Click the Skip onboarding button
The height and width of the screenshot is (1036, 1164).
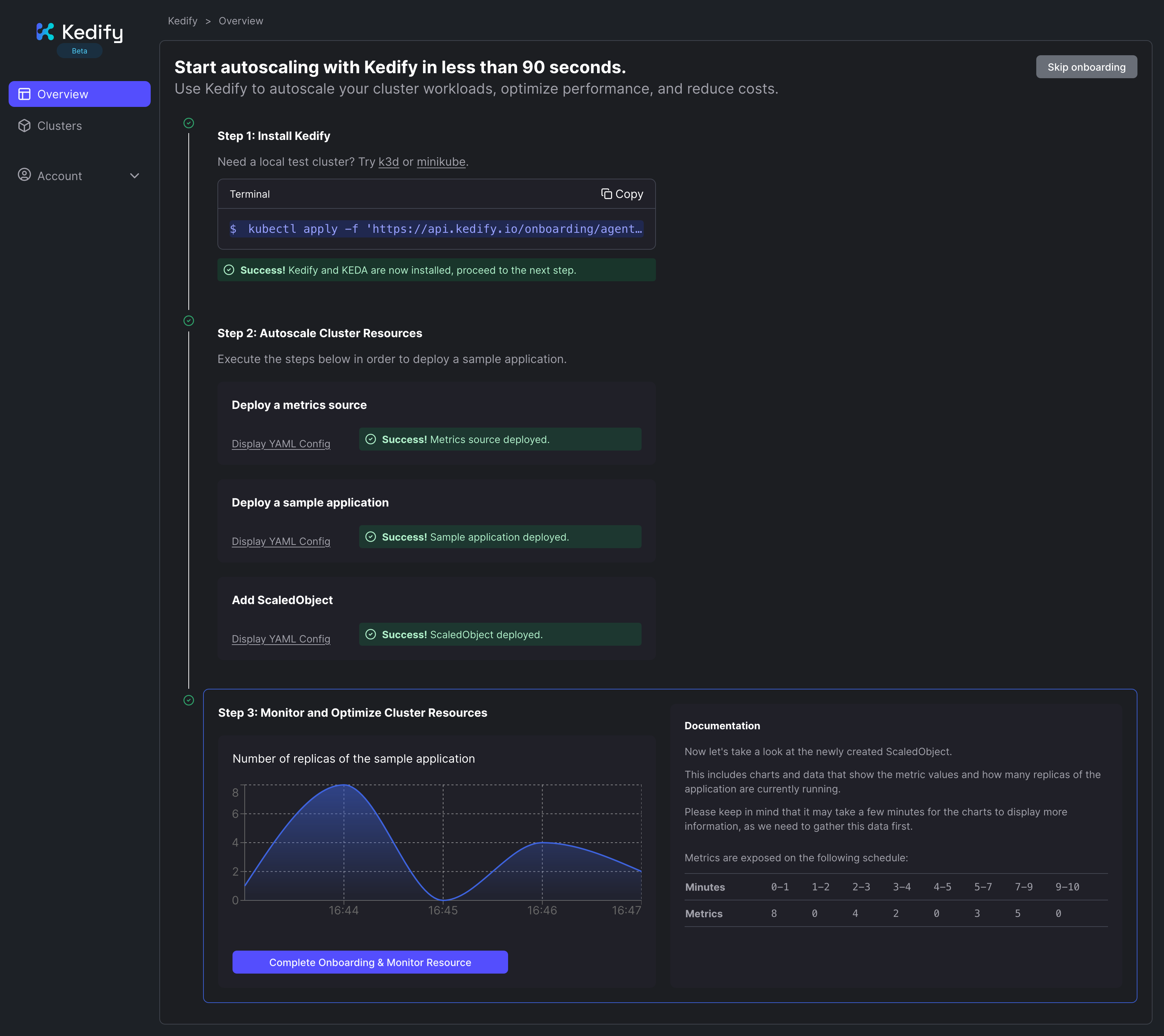pyautogui.click(x=1086, y=66)
